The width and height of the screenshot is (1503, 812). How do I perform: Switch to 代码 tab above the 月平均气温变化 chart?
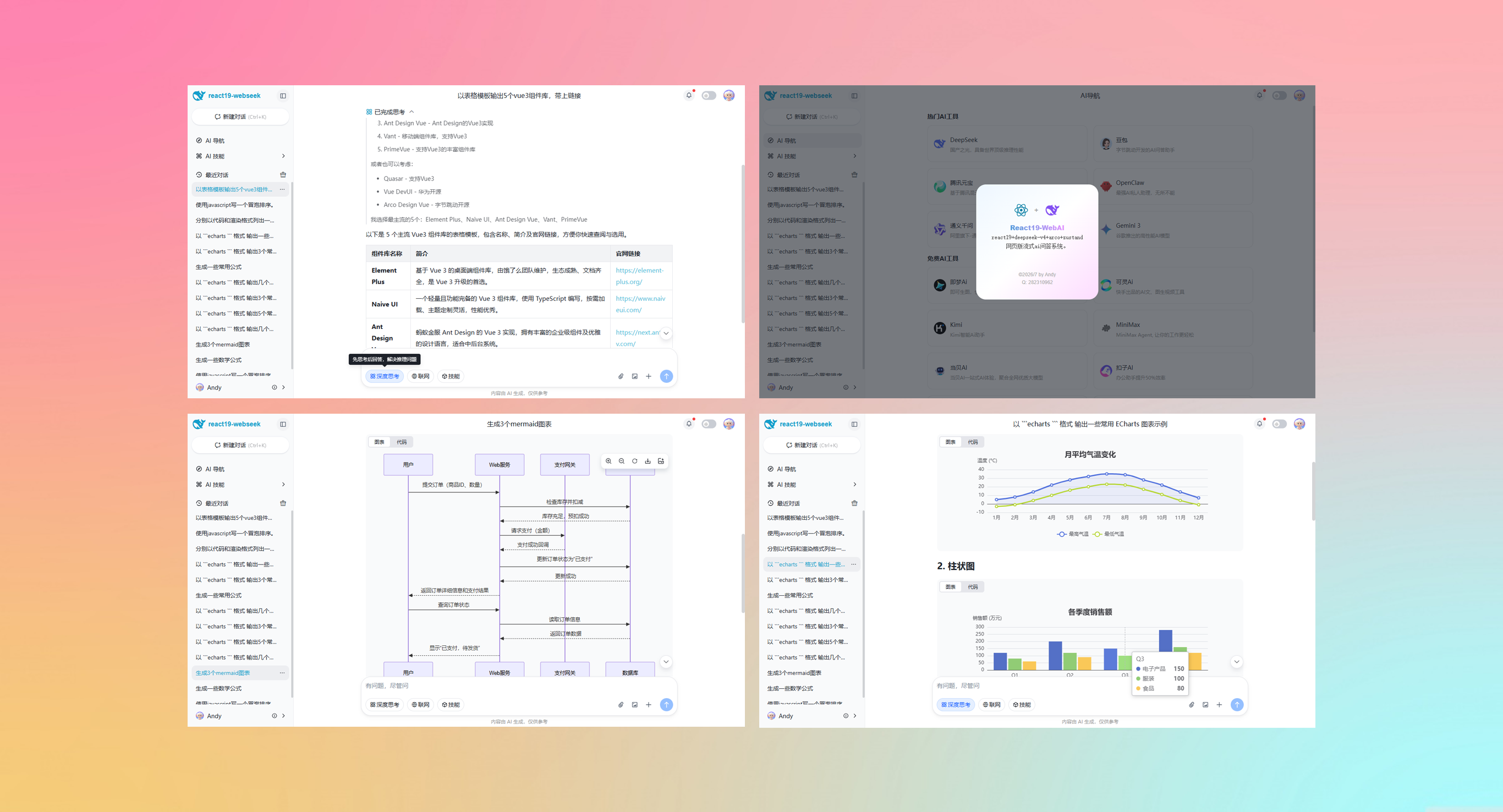pyautogui.click(x=973, y=442)
